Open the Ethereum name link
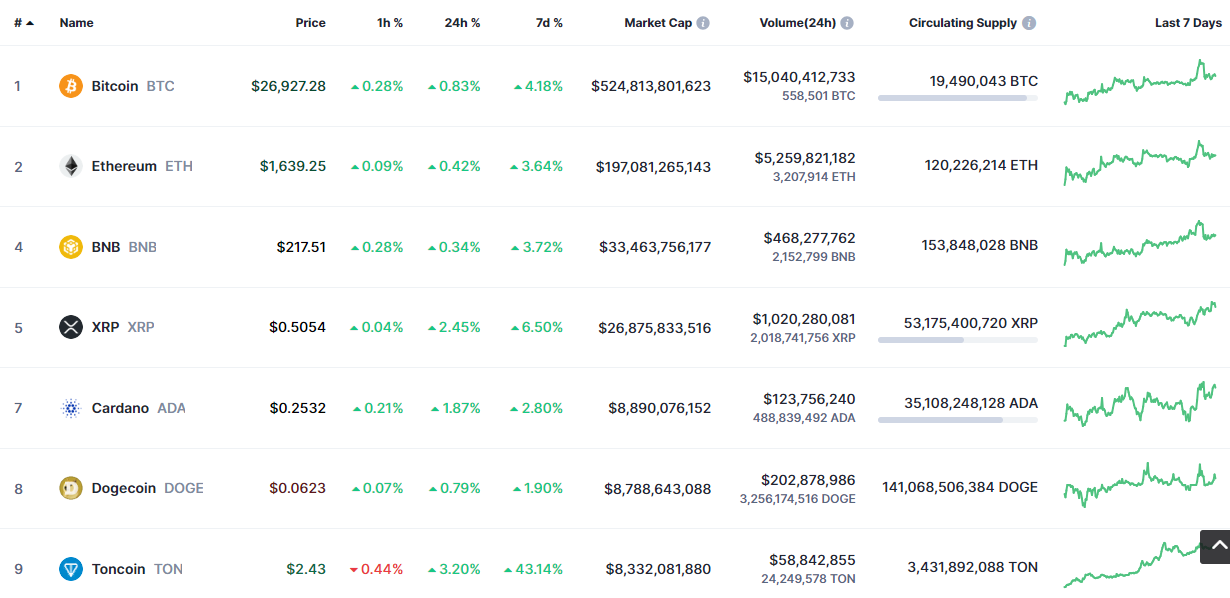Screen dimensions: 1230x598 point(124,166)
